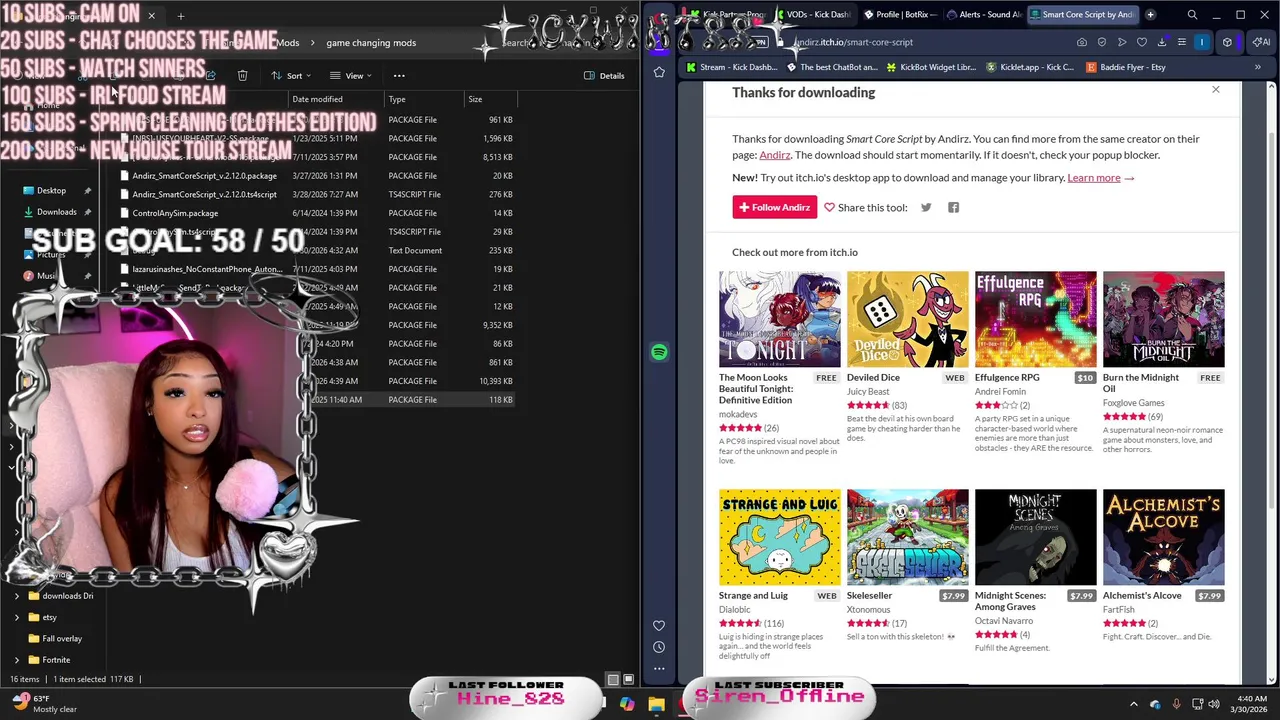This screenshot has width=1280, height=720.
Task: Expand hidden bookmarks chevron
Action: tap(1258, 67)
